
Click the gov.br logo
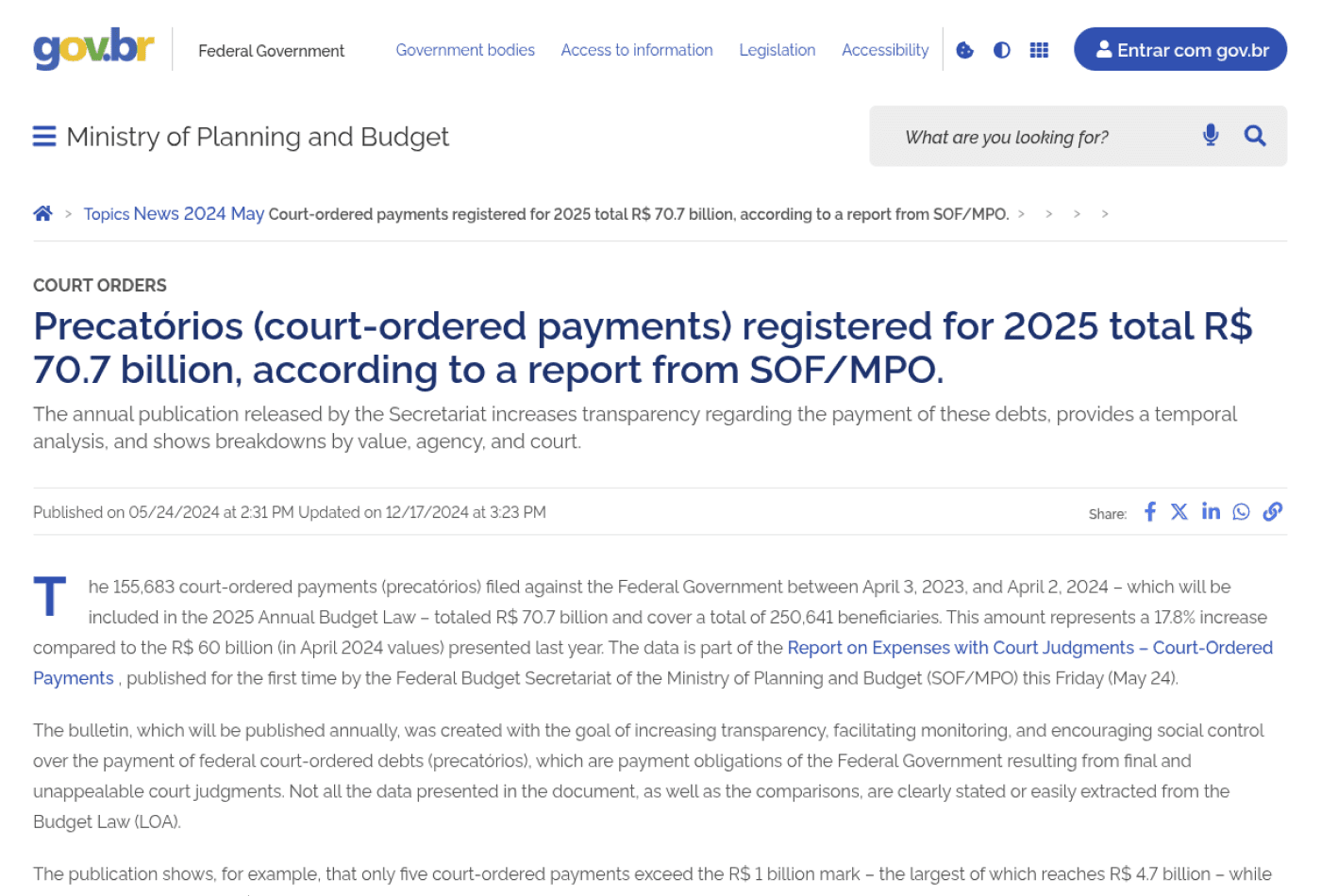(x=93, y=49)
